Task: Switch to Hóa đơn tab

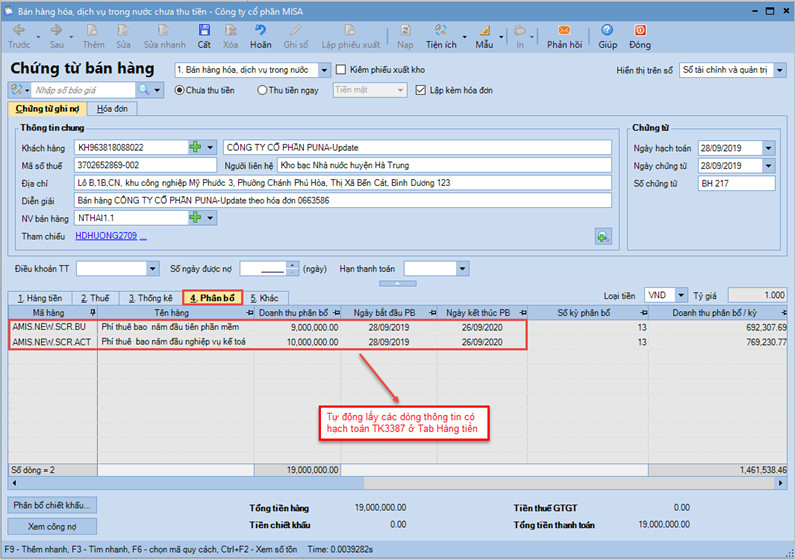Action: (x=112, y=108)
